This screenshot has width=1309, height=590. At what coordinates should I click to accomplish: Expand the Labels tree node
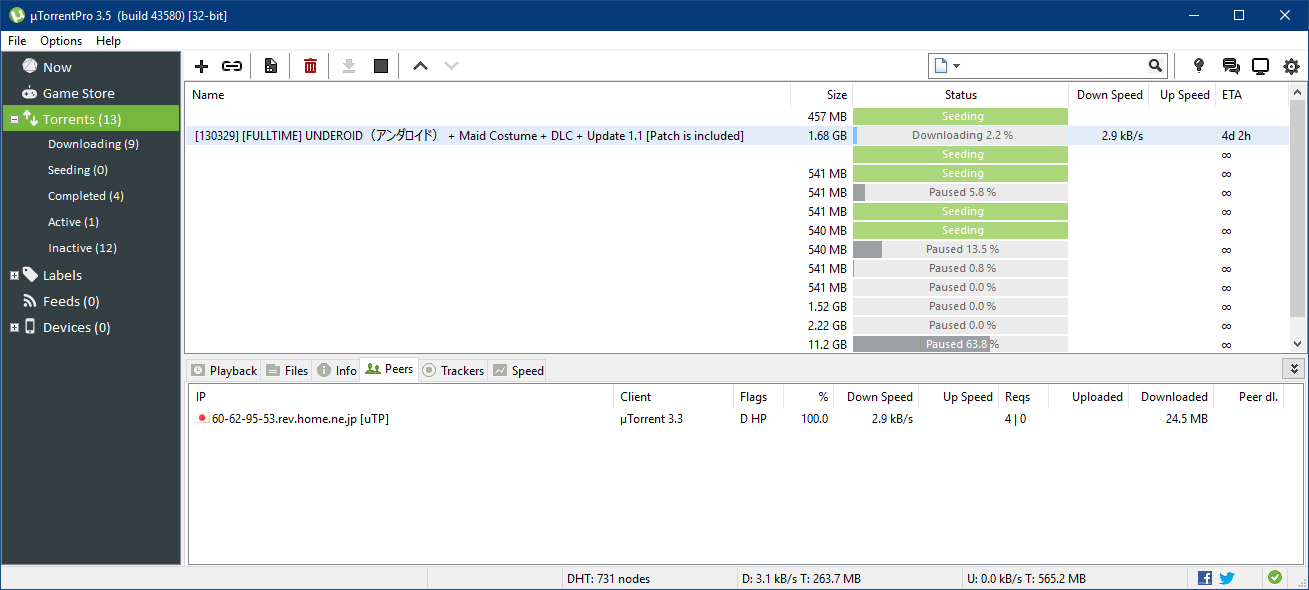pos(14,275)
